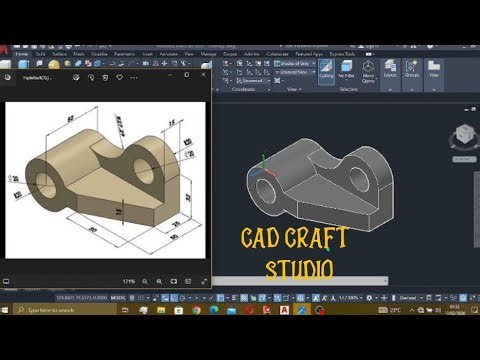Open the Groups panel button
The height and width of the screenshot is (360, 480).
click(412, 69)
